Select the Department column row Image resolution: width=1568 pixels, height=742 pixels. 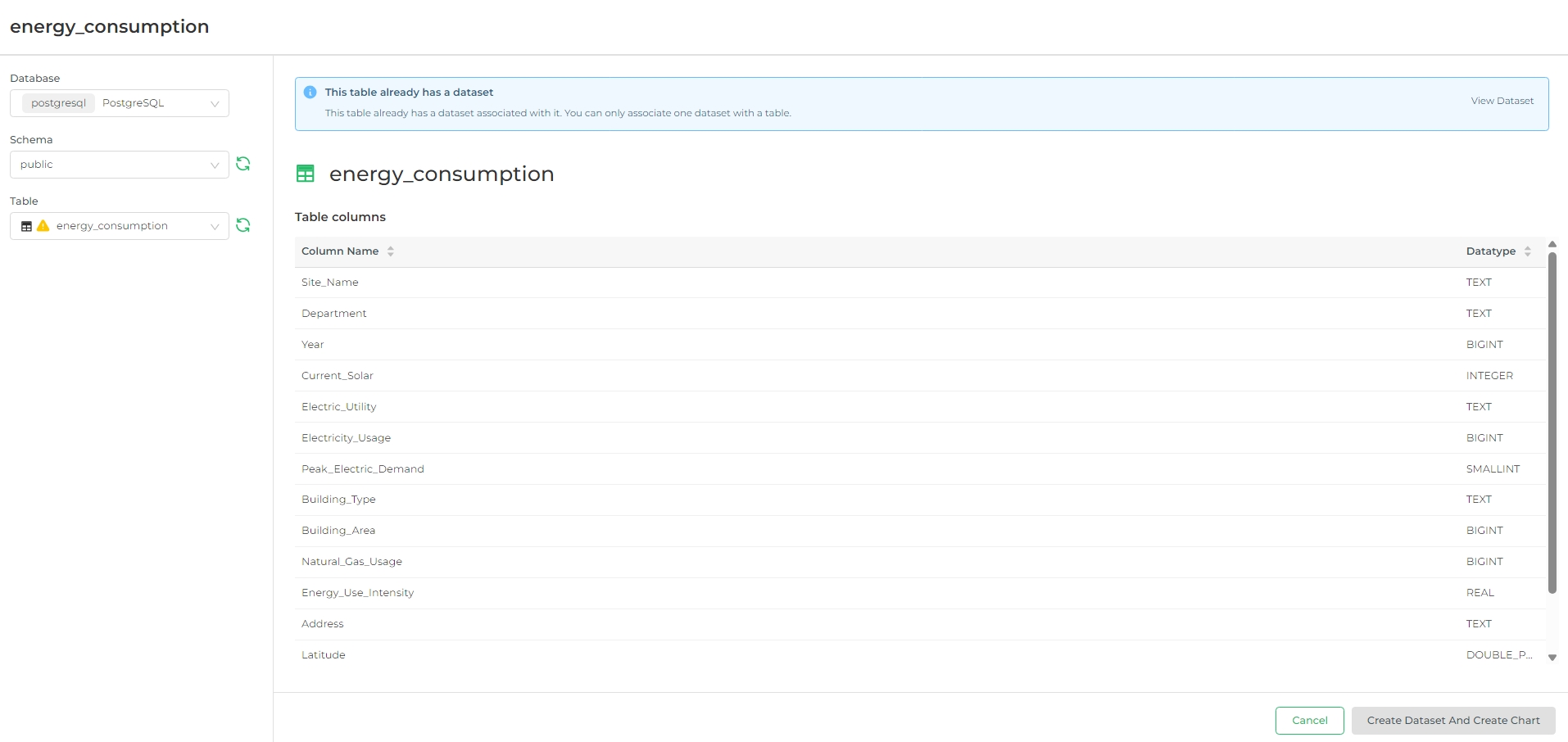coord(920,314)
